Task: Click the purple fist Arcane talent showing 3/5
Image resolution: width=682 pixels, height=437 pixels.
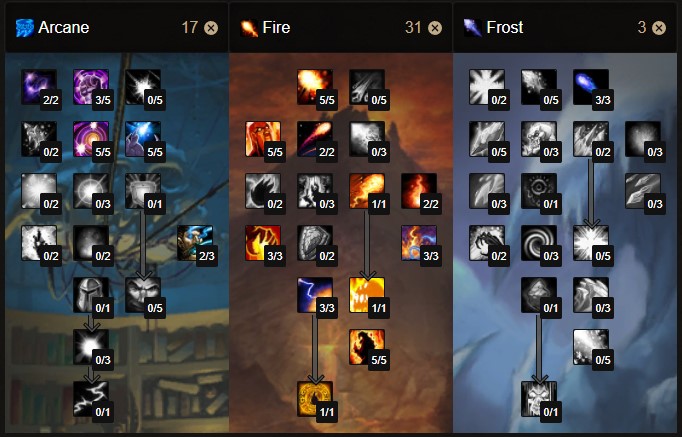Action: 91,87
